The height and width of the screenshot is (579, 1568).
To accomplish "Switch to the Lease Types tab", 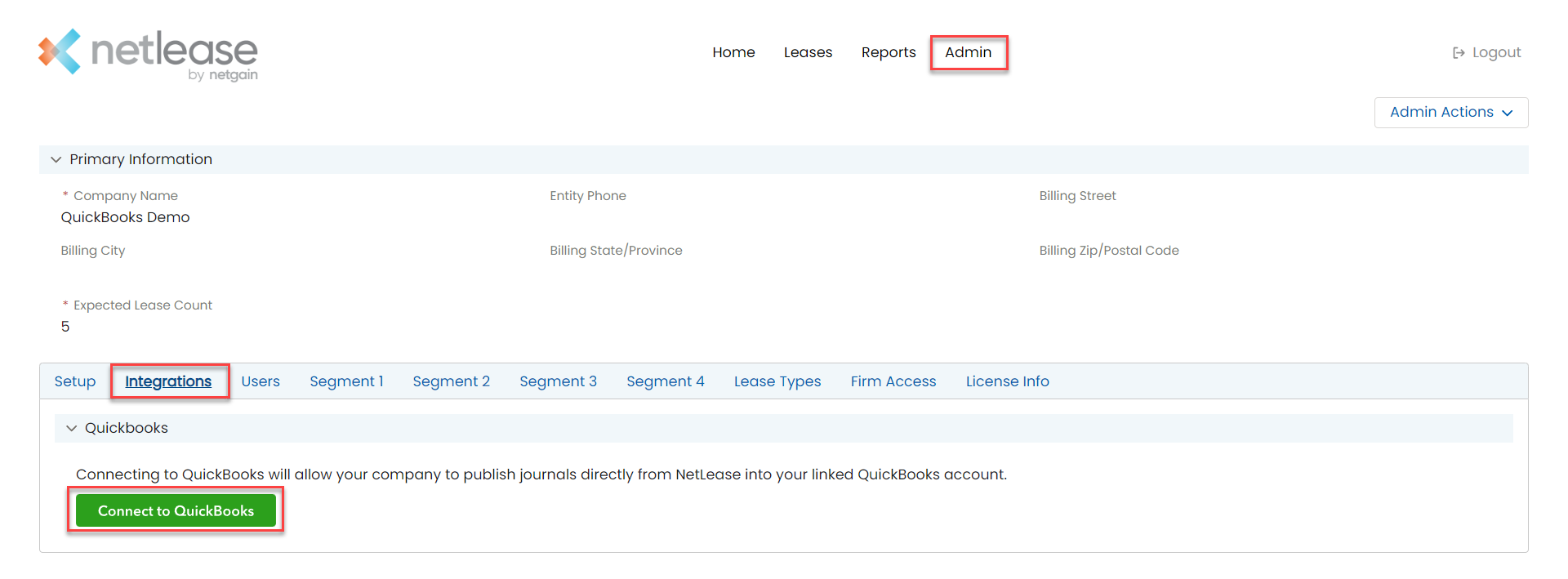I will click(x=777, y=381).
